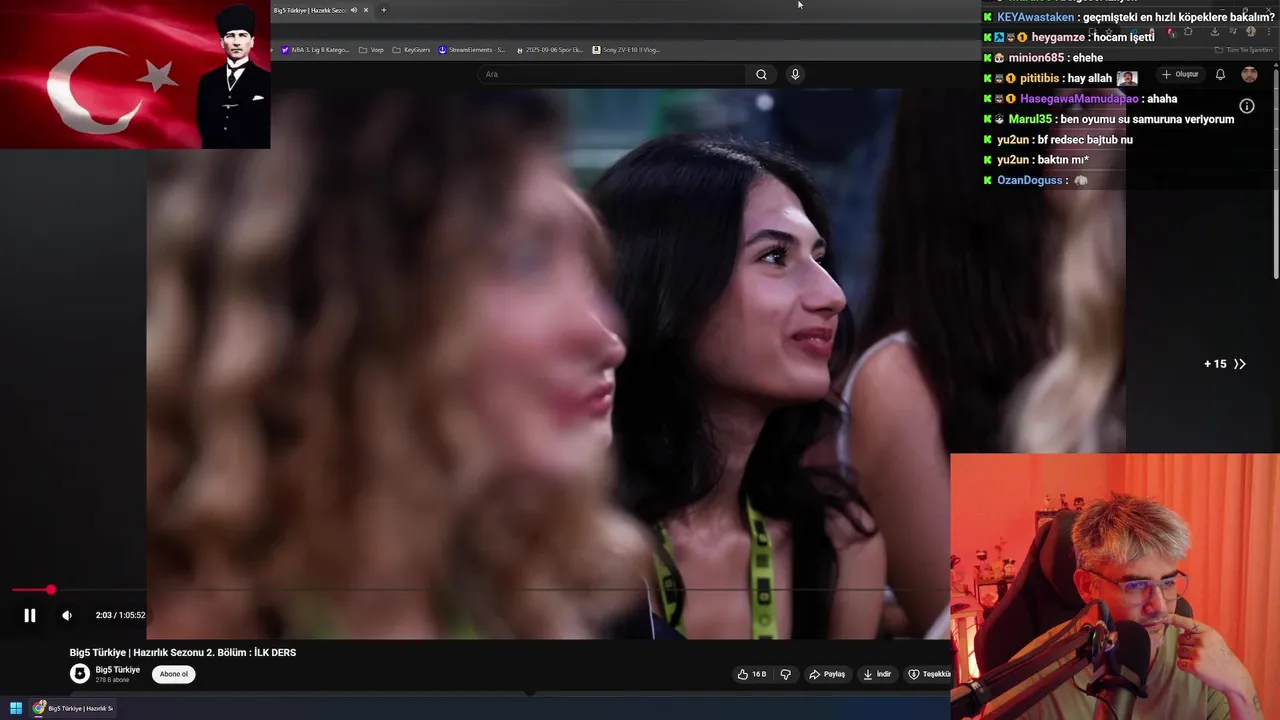1280x720 pixels.
Task: Click the red playhead on the progress bar
Action: point(51,590)
